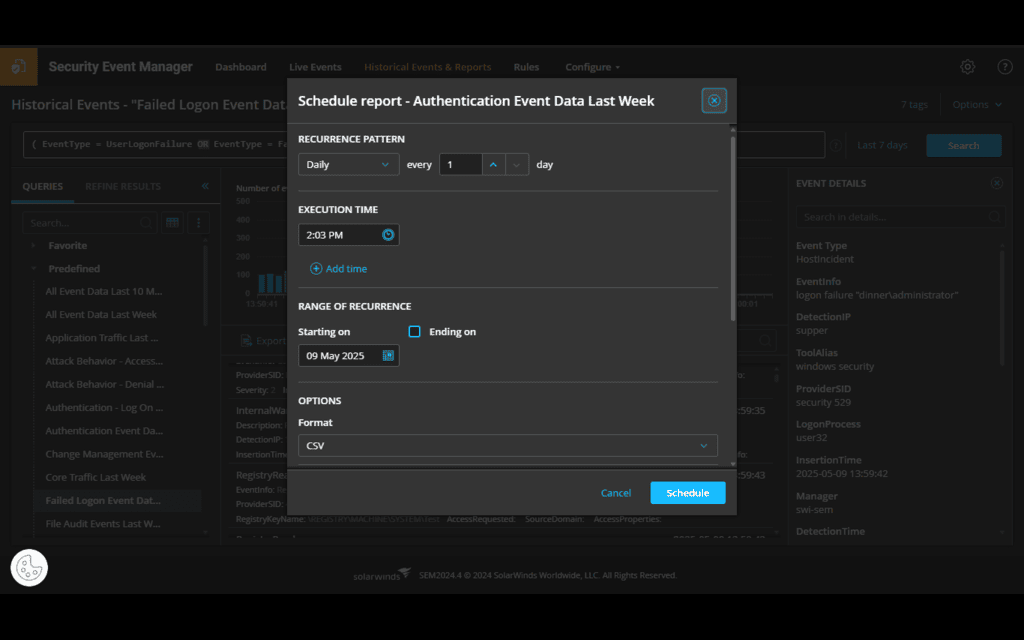The image size is (1024, 640).
Task: Open the Rules menu item
Action: coord(526,66)
